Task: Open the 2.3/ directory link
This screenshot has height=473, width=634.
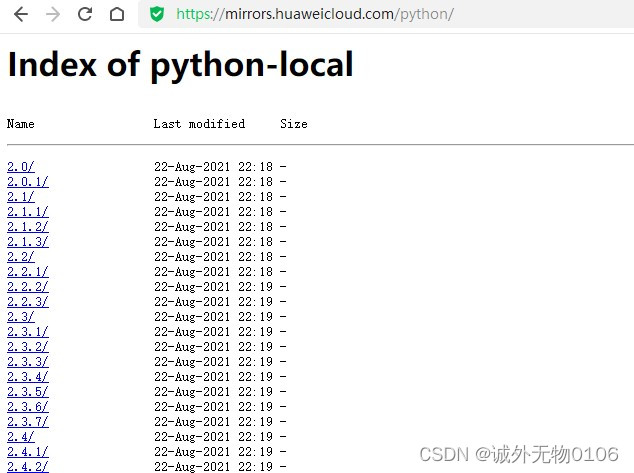Action: [x=21, y=317]
